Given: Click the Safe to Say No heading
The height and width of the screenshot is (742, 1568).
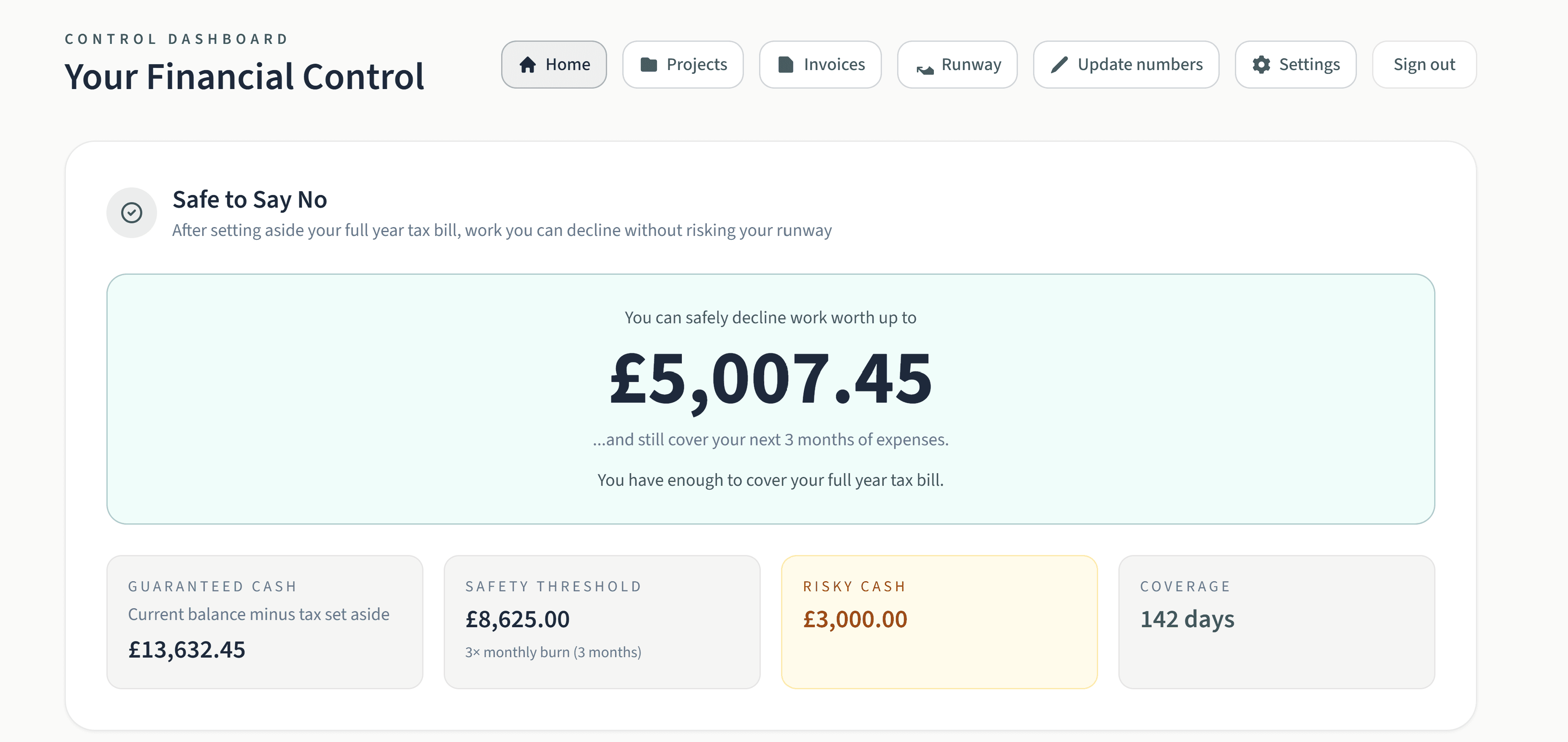Looking at the screenshot, I should [x=250, y=199].
